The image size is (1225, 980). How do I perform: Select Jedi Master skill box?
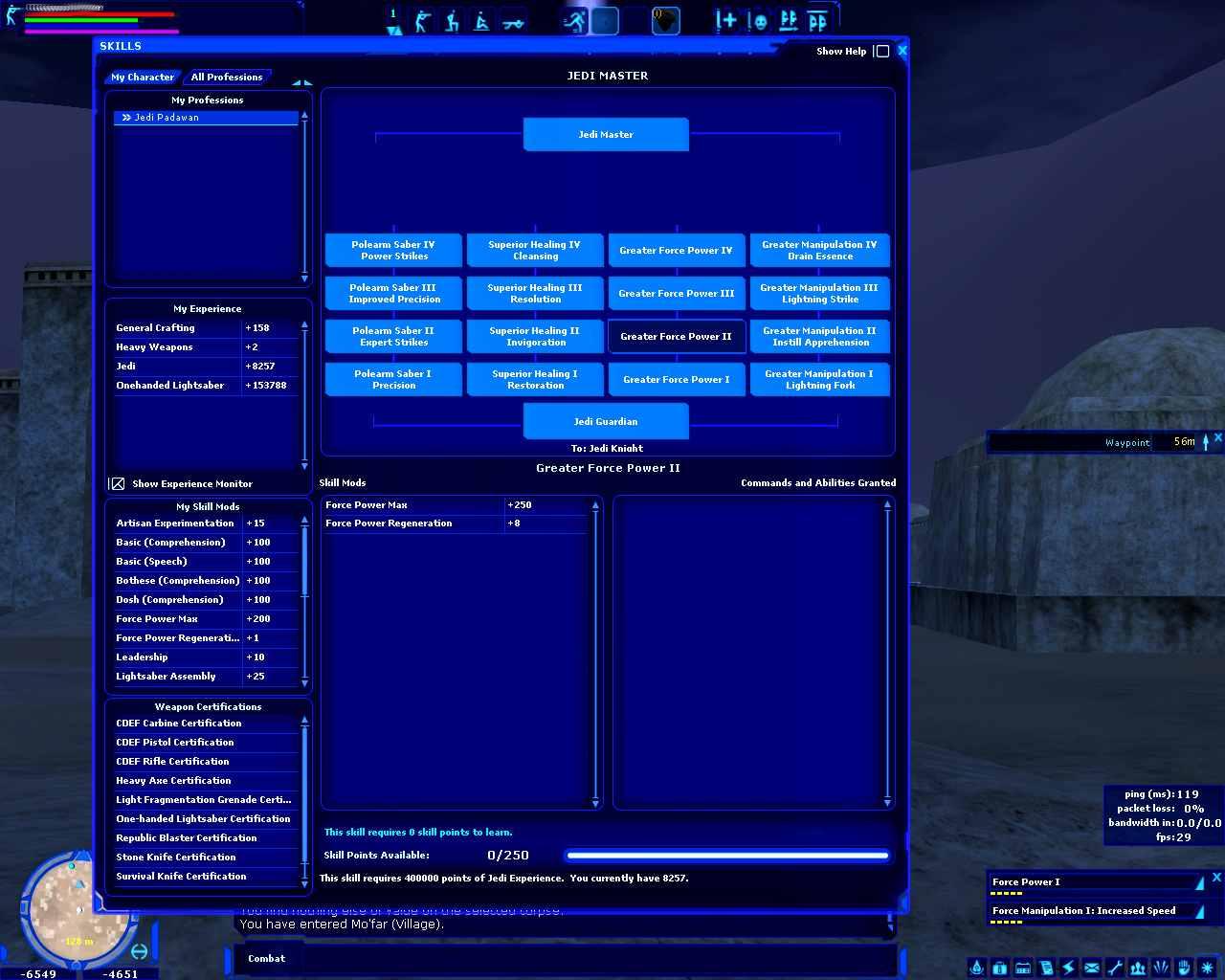click(606, 134)
